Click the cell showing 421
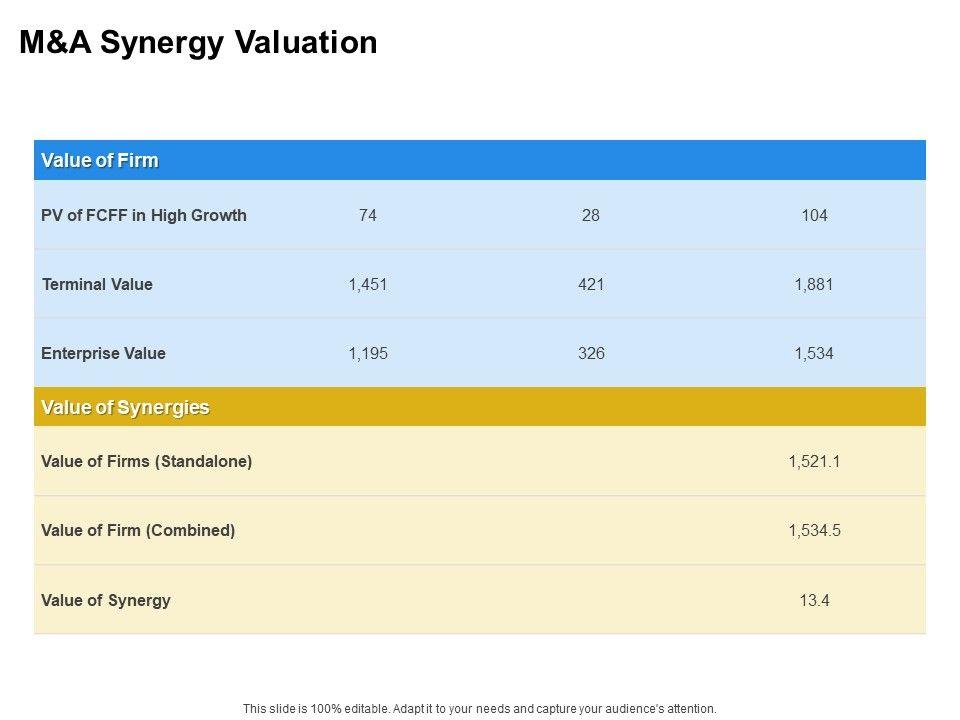The image size is (960, 720). pyautogui.click(x=591, y=285)
